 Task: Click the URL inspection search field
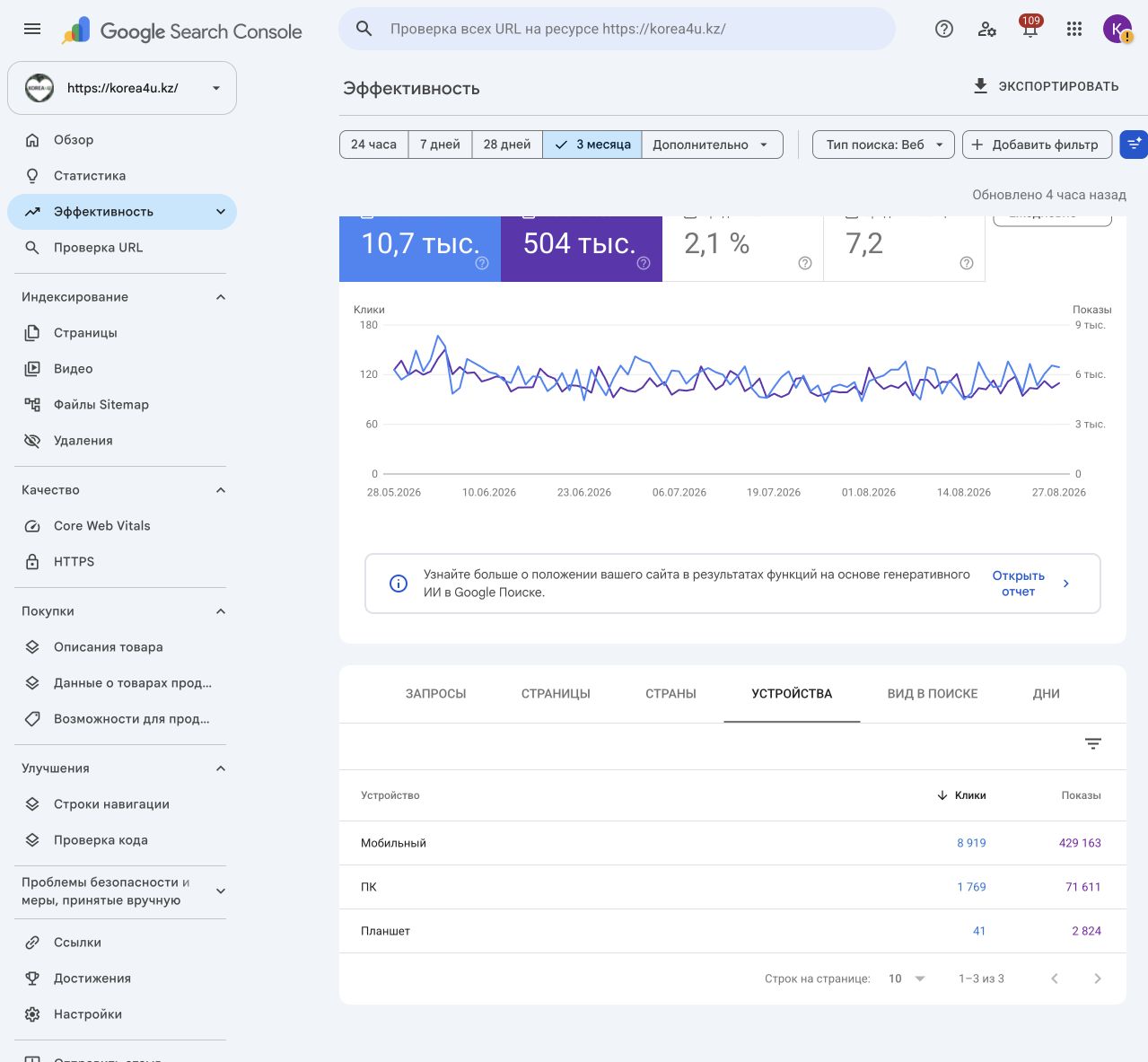click(618, 29)
